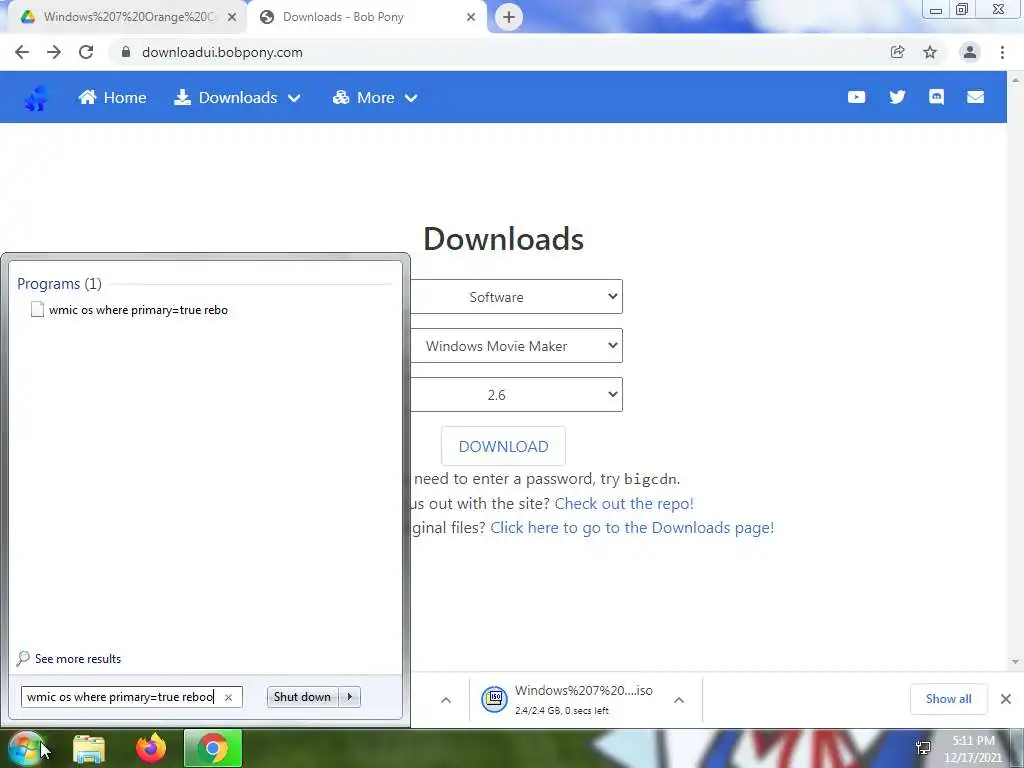Click the page scrollbar down arrow
Screen dimensions: 1024x768
(1016, 662)
